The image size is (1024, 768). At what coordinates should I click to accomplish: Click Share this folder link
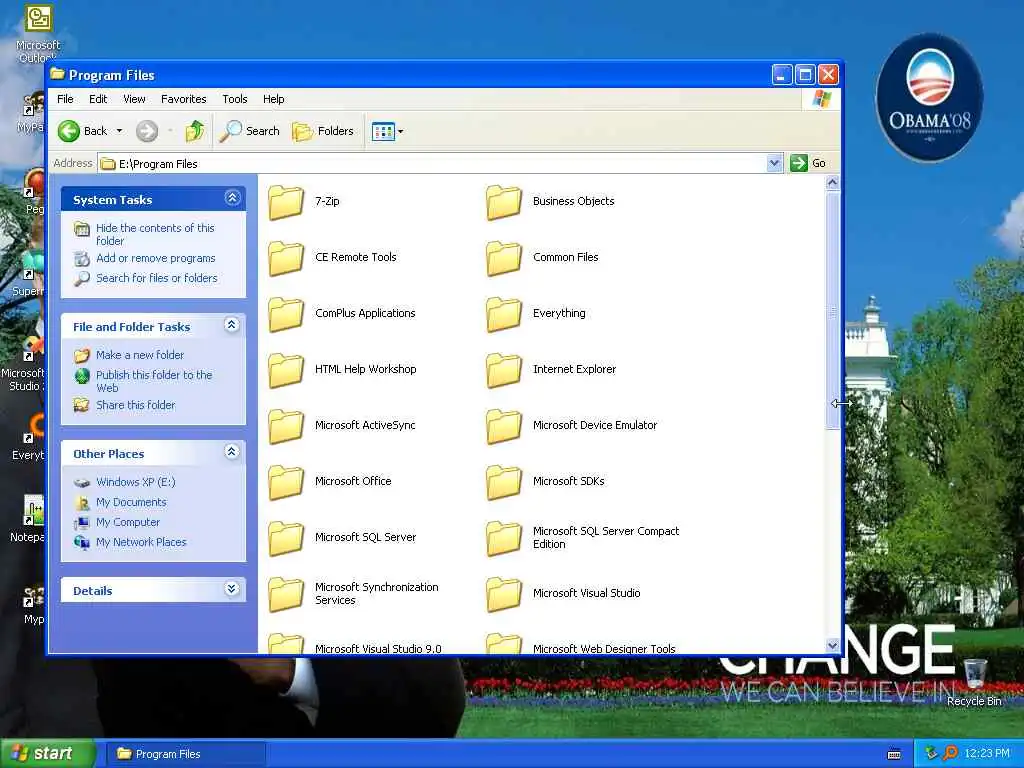[x=135, y=406]
